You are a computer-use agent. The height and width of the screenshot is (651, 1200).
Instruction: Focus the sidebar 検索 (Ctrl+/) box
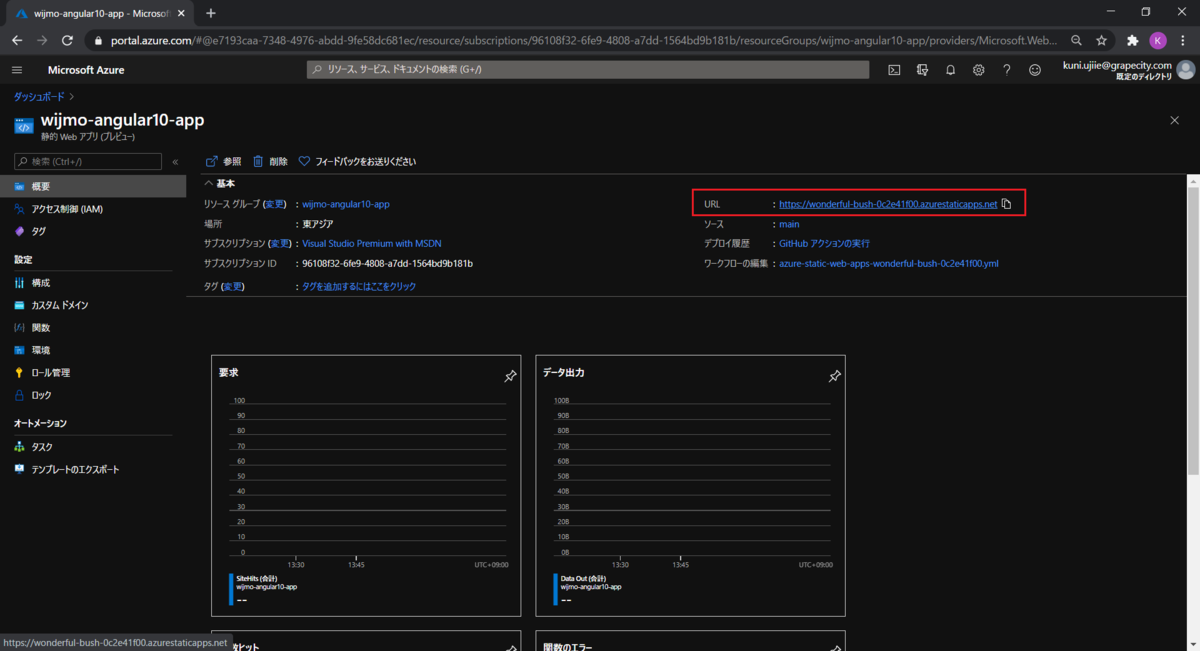(x=88, y=161)
